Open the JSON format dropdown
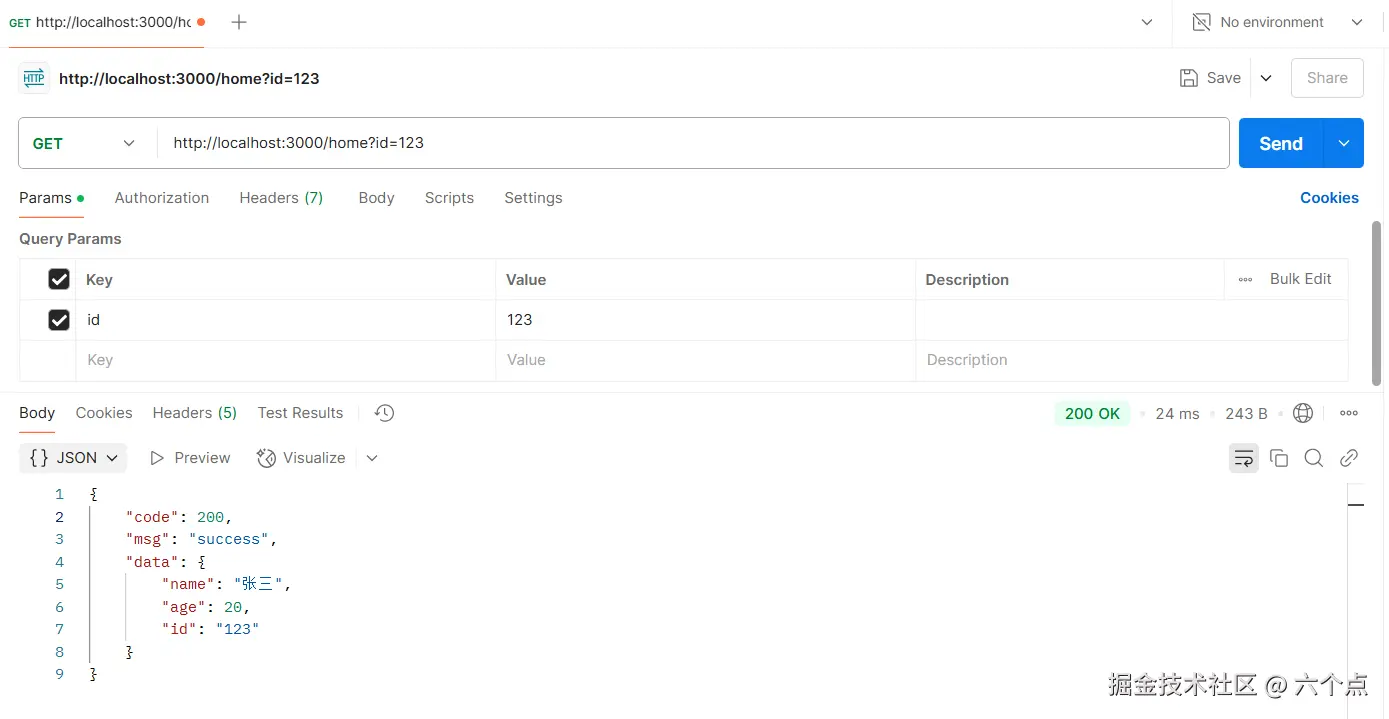Screen dimensions: 1389x719 coord(73,458)
